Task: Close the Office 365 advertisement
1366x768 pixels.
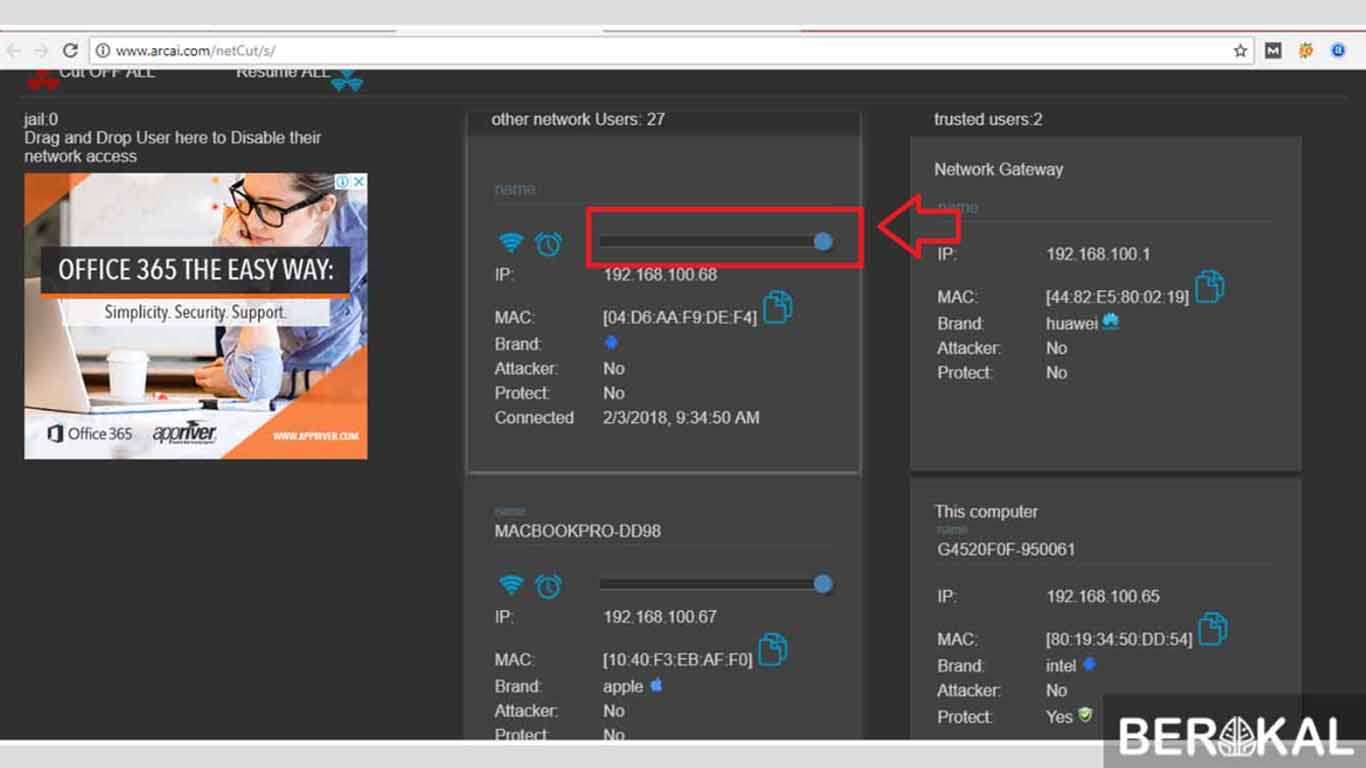Action: coord(358,181)
